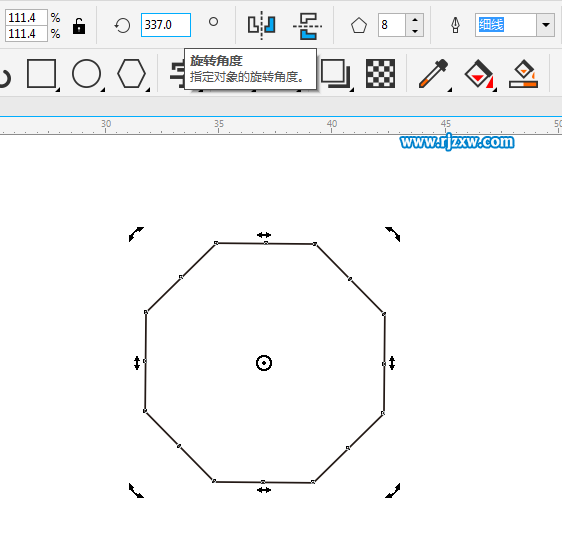Select the Transparency checkerboard tool
Screen dimensions: 562x554
[380, 74]
